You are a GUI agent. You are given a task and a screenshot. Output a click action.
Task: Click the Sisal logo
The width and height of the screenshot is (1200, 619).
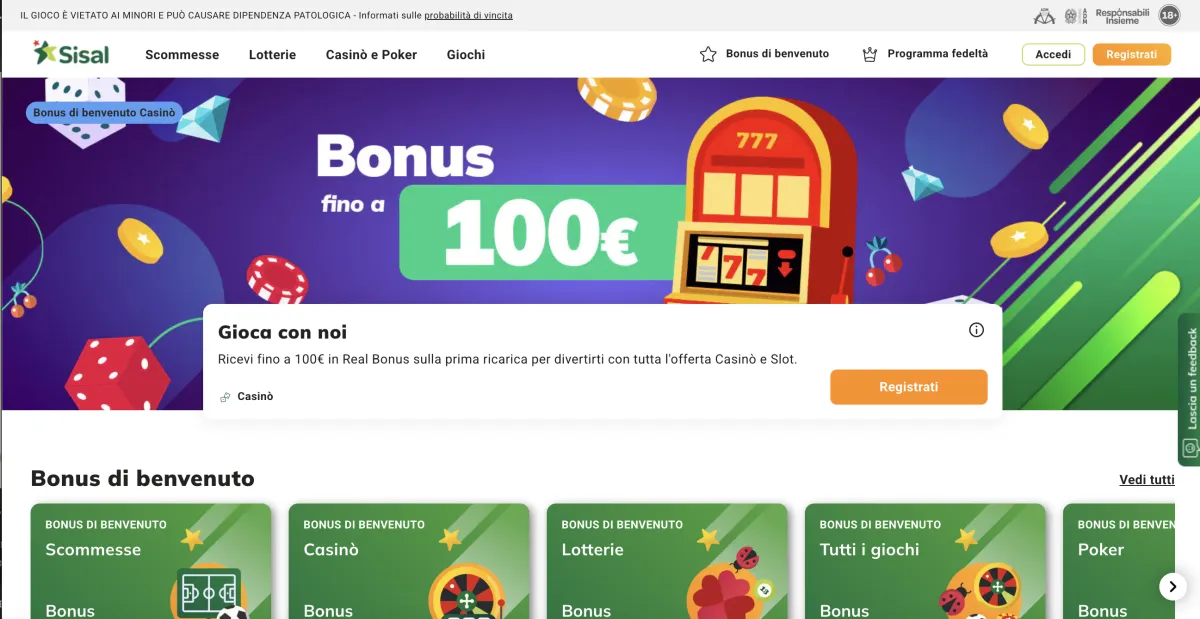(70, 54)
